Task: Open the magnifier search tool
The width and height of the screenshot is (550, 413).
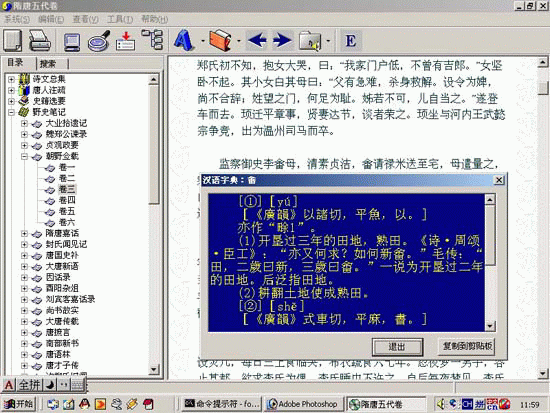Action: (99, 41)
